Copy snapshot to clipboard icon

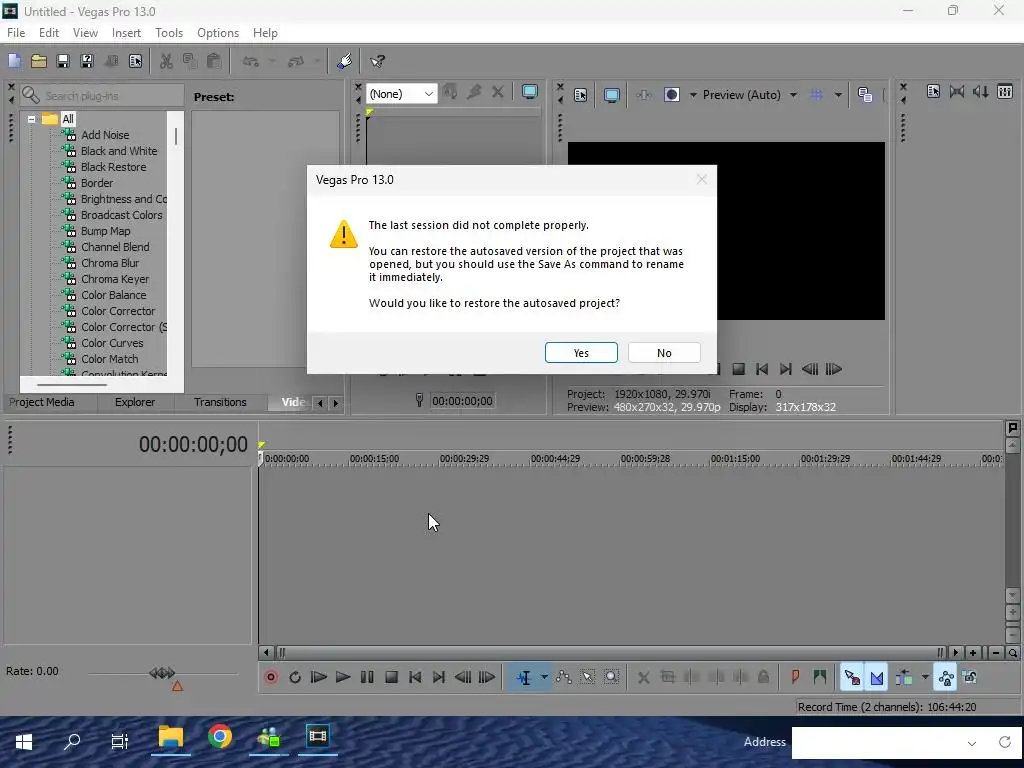pyautogui.click(x=865, y=95)
